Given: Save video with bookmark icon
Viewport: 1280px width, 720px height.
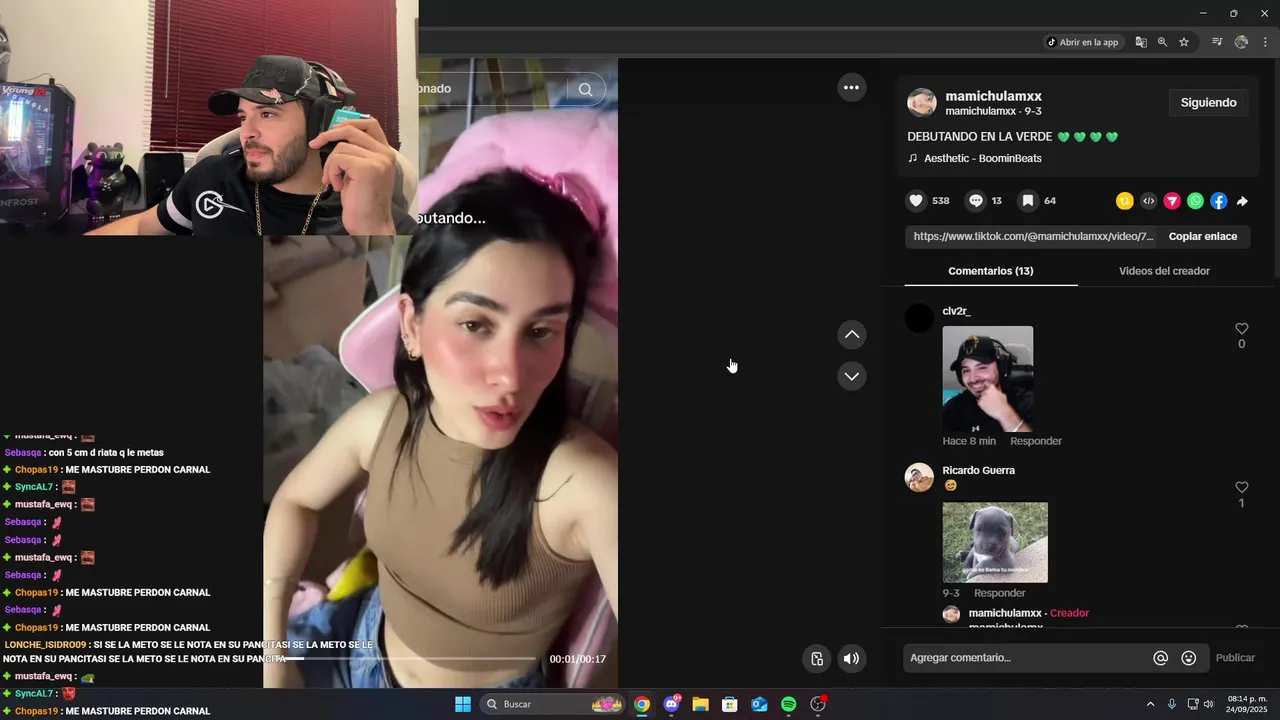Looking at the screenshot, I should (1027, 201).
